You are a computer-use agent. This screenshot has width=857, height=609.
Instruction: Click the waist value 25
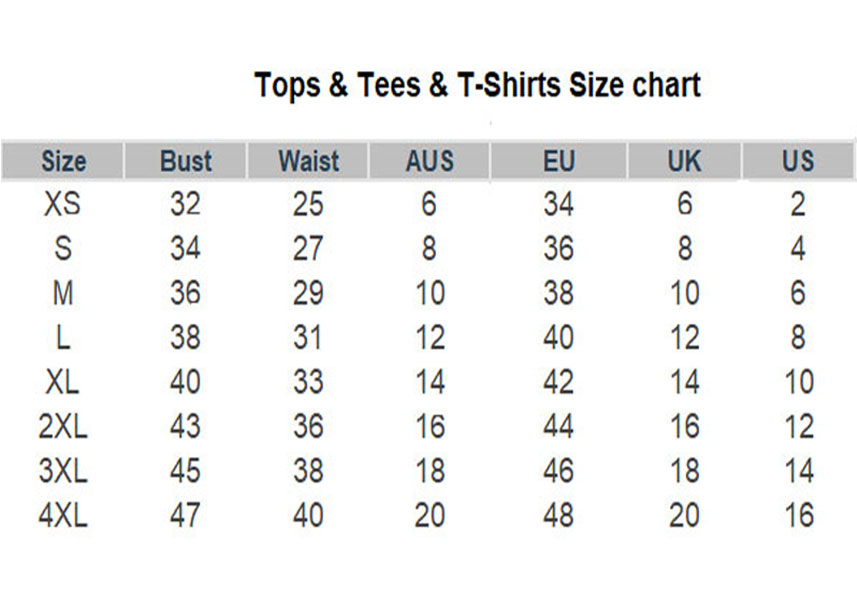(x=308, y=204)
